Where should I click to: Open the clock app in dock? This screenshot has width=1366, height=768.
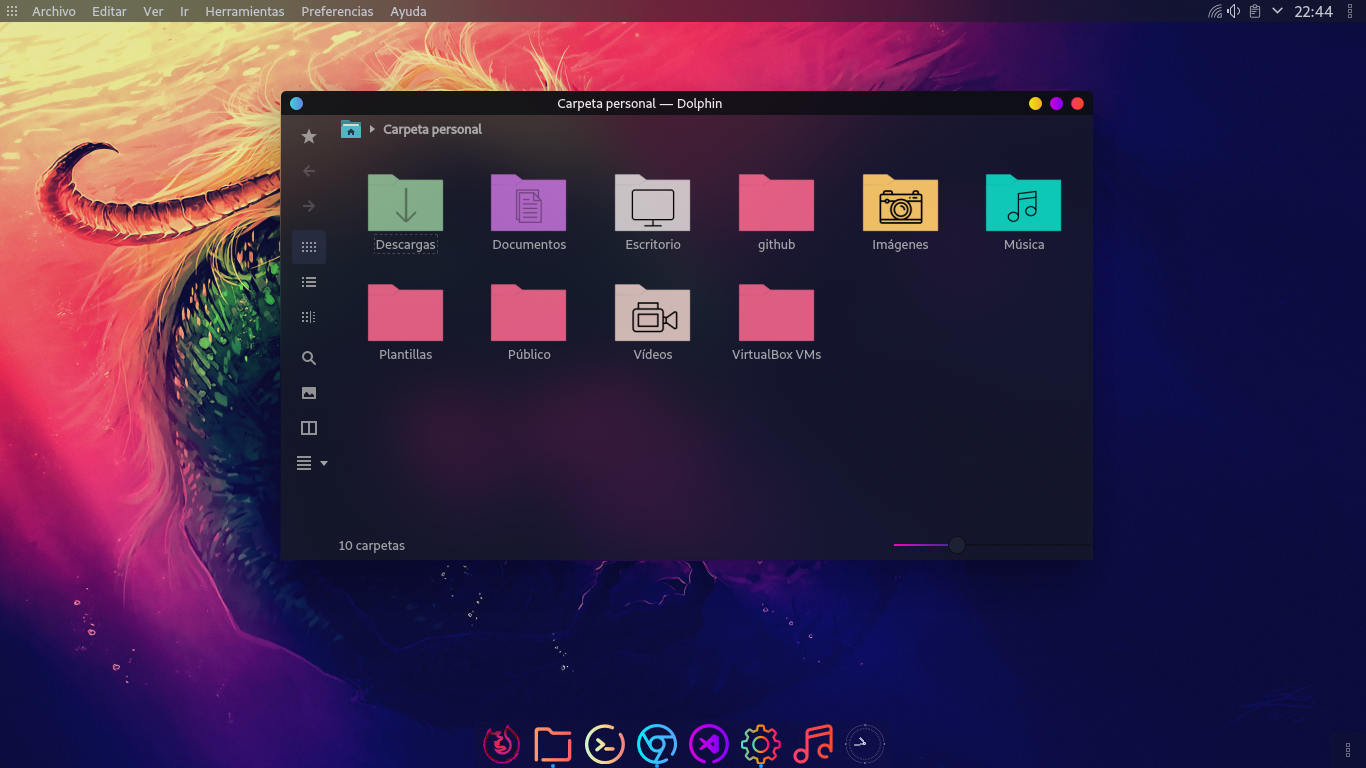(x=865, y=744)
